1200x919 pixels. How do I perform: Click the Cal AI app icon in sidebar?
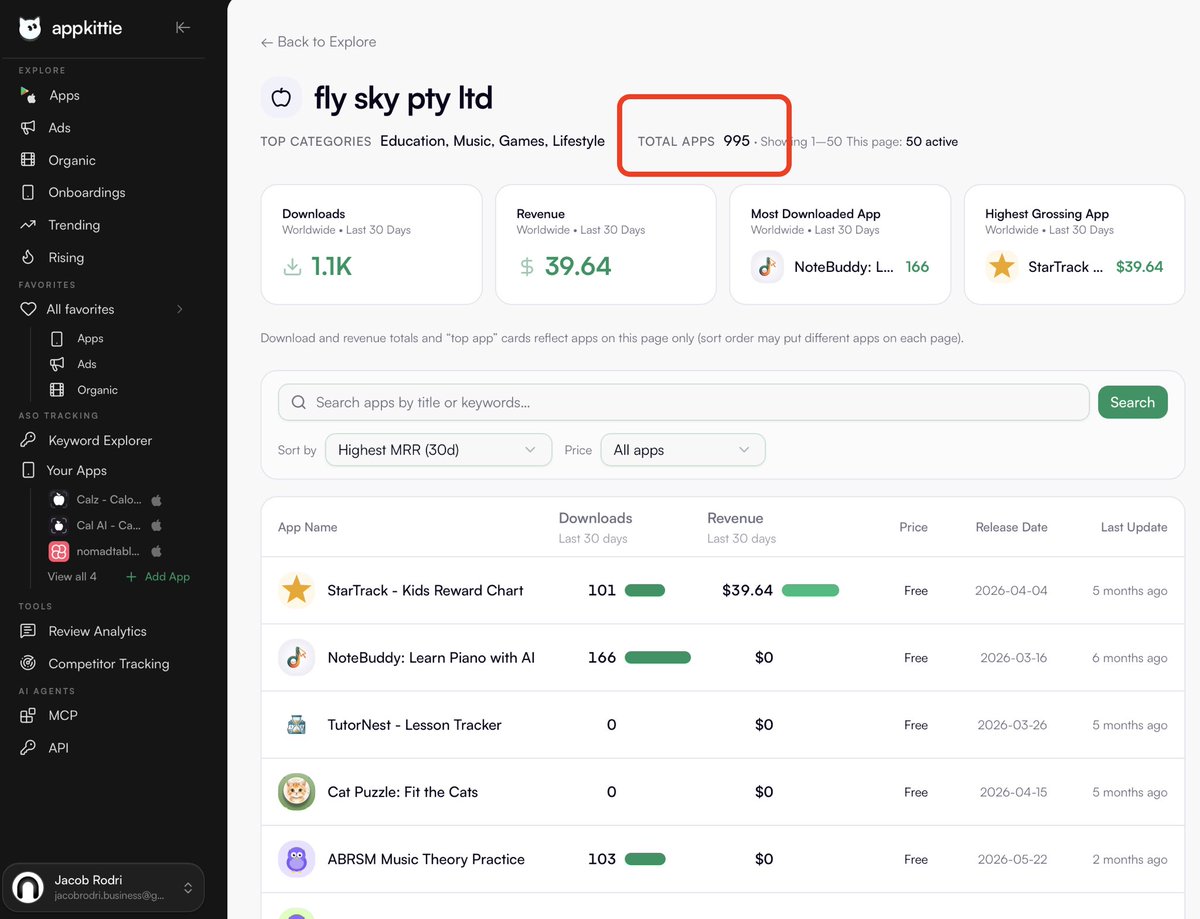(58, 525)
